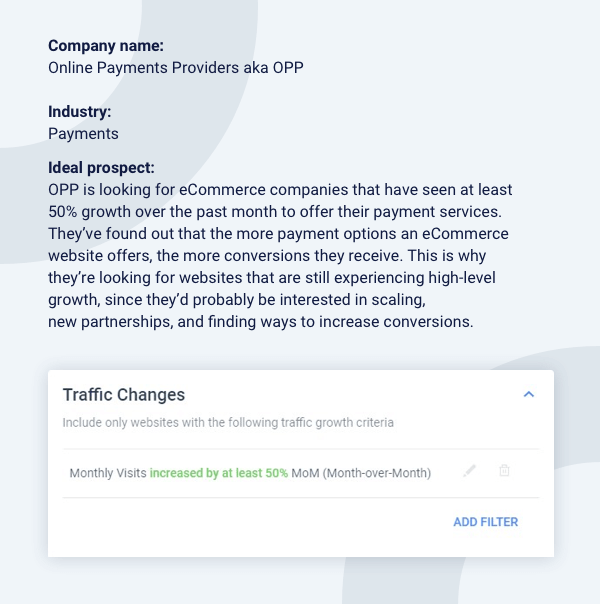This screenshot has width=600, height=604.
Task: Click the line starting 'growth, since they'd probably'
Action: (205, 300)
